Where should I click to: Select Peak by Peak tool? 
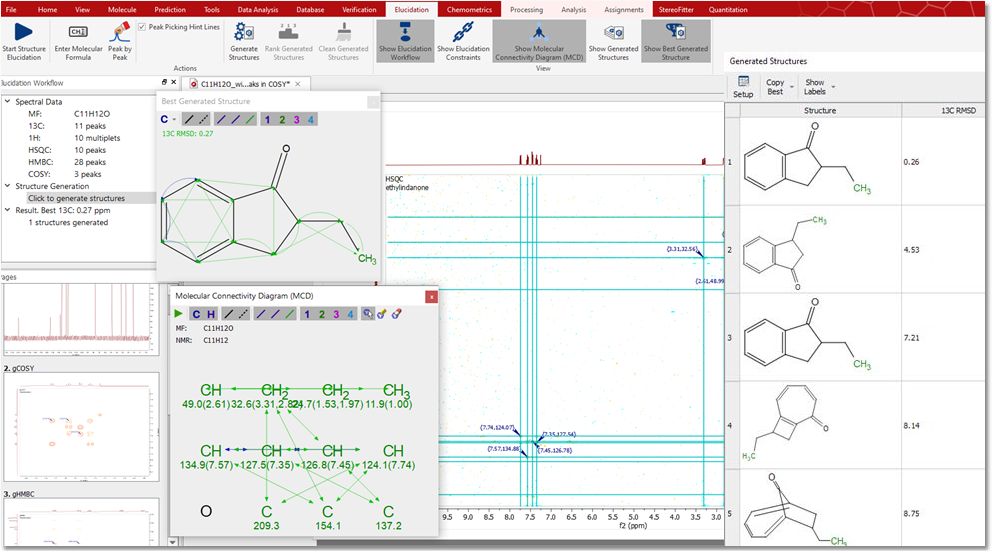coord(120,42)
